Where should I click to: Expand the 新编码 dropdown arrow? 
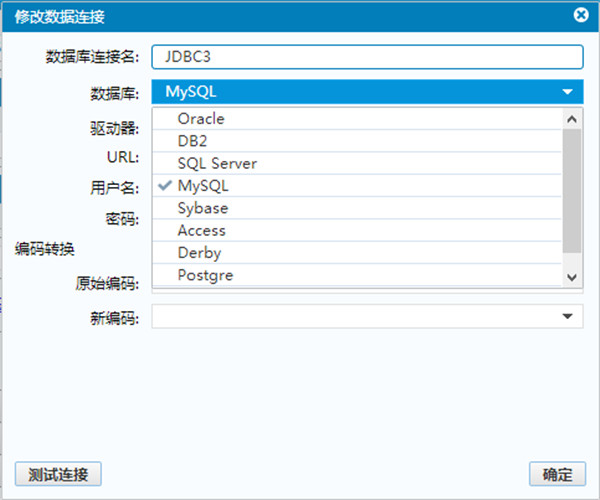click(567, 317)
